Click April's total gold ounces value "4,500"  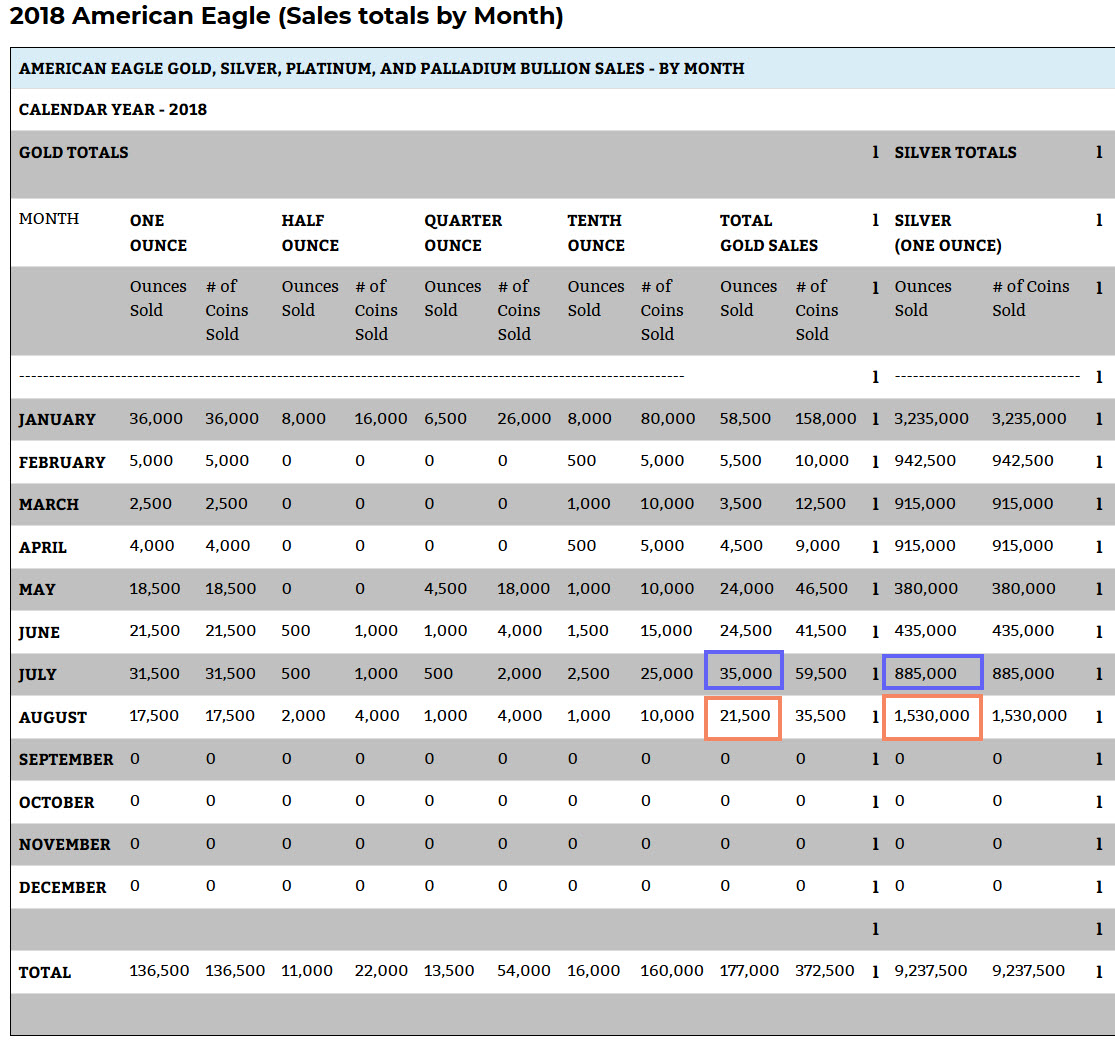click(x=741, y=546)
